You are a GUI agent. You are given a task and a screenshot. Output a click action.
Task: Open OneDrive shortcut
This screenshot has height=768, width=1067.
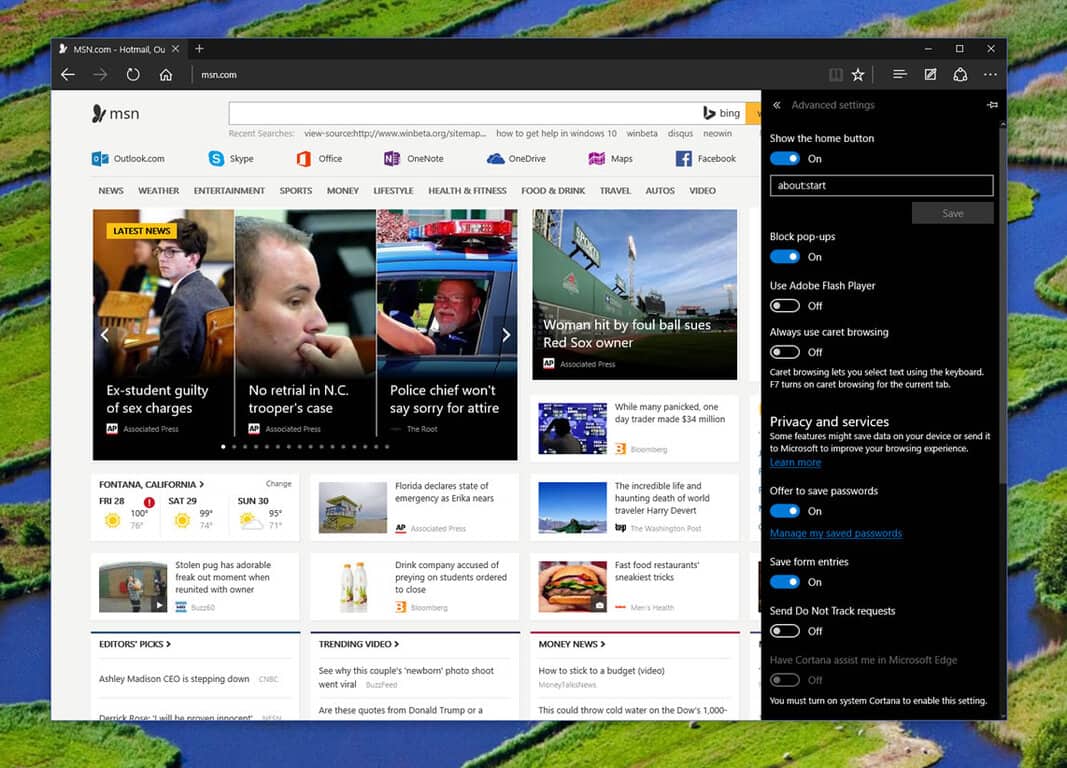pyautogui.click(x=516, y=158)
